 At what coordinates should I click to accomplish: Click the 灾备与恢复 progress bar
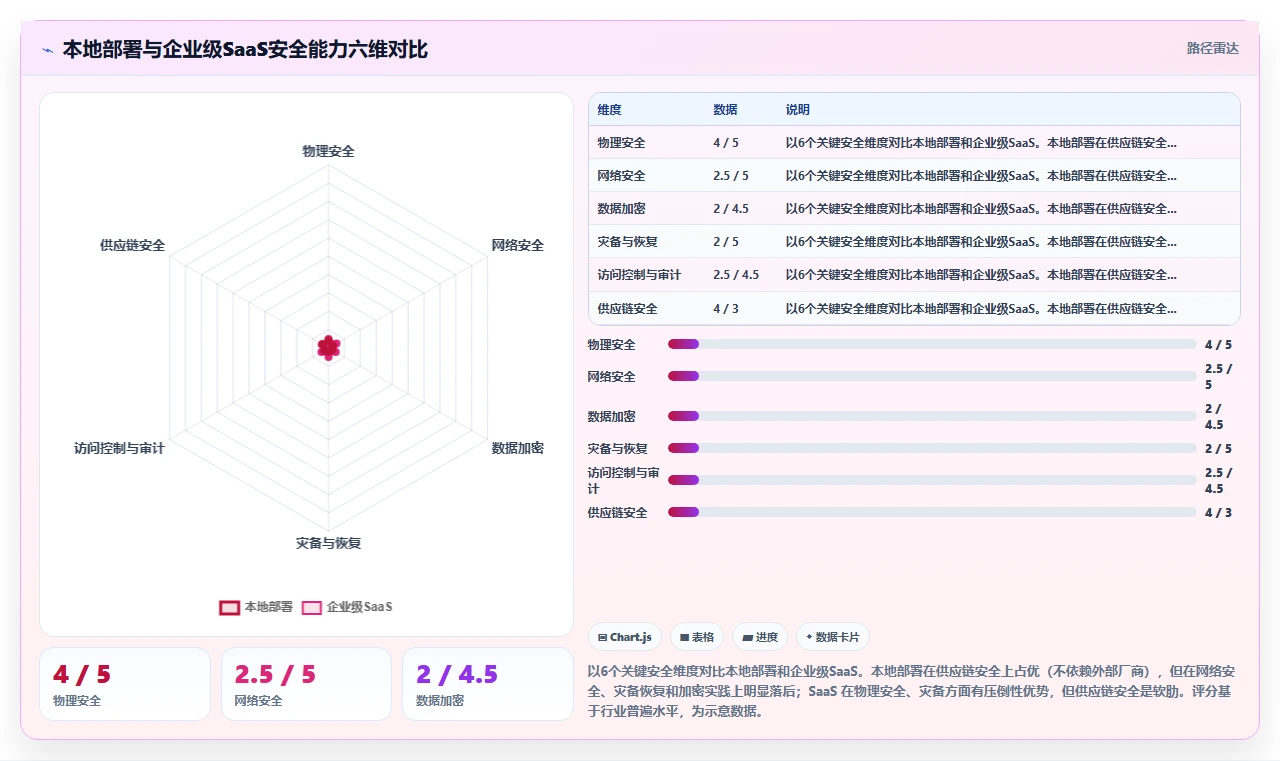932,448
